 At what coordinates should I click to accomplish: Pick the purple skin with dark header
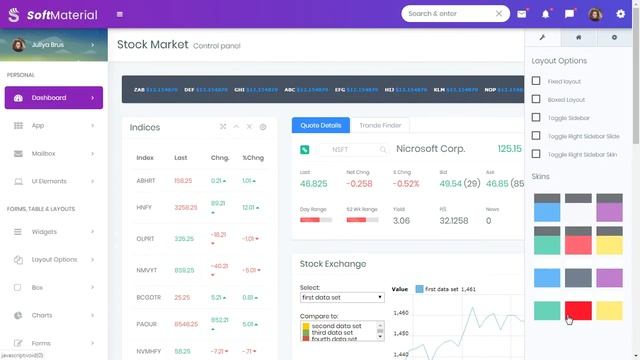click(609, 208)
